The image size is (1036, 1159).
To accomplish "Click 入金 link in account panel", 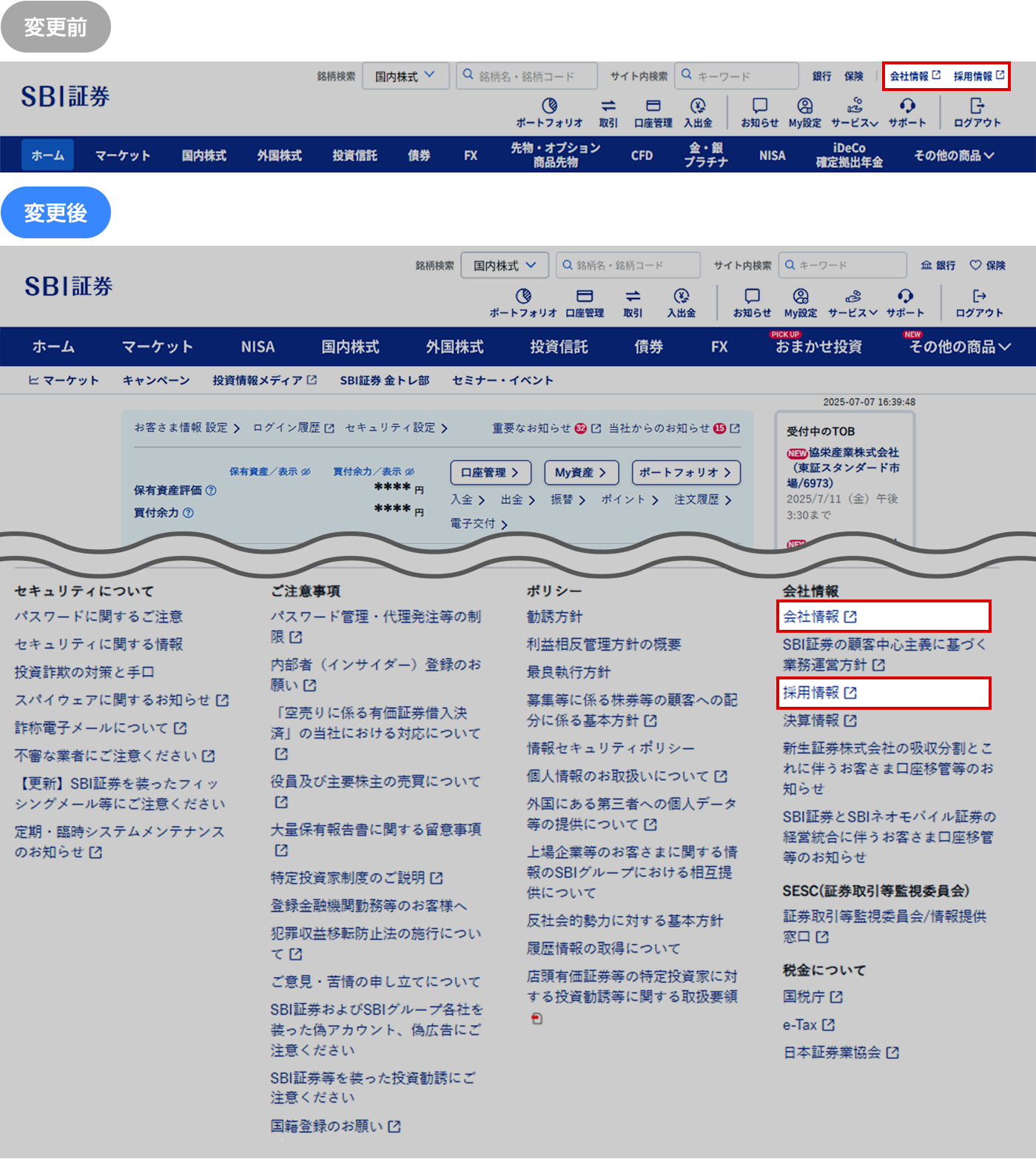I will point(468,500).
